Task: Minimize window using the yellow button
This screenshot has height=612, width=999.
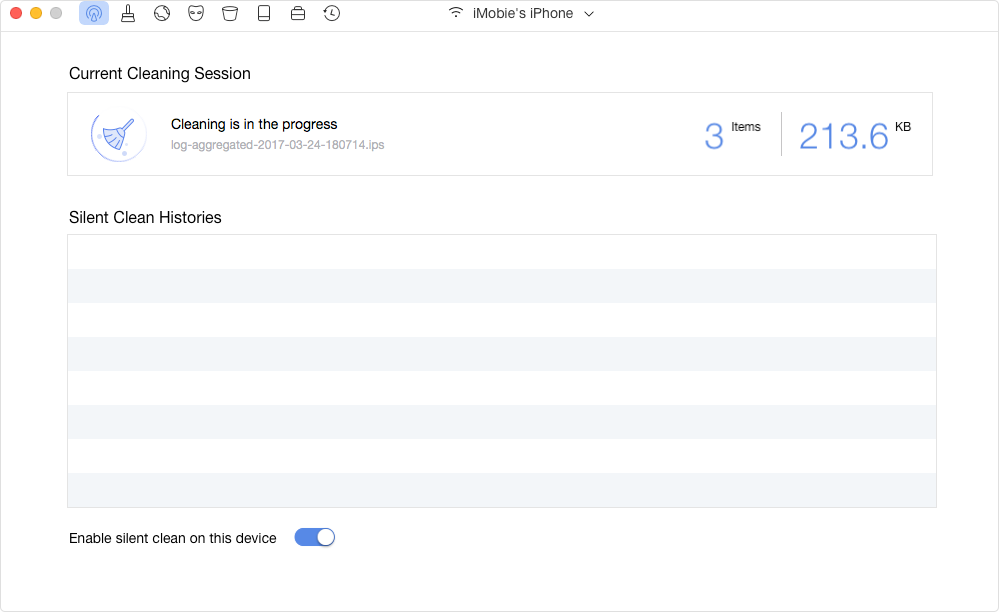Action: 36,14
